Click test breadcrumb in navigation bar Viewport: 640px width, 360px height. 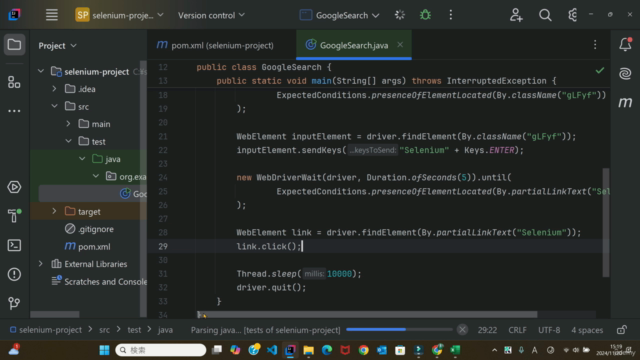coord(134,330)
